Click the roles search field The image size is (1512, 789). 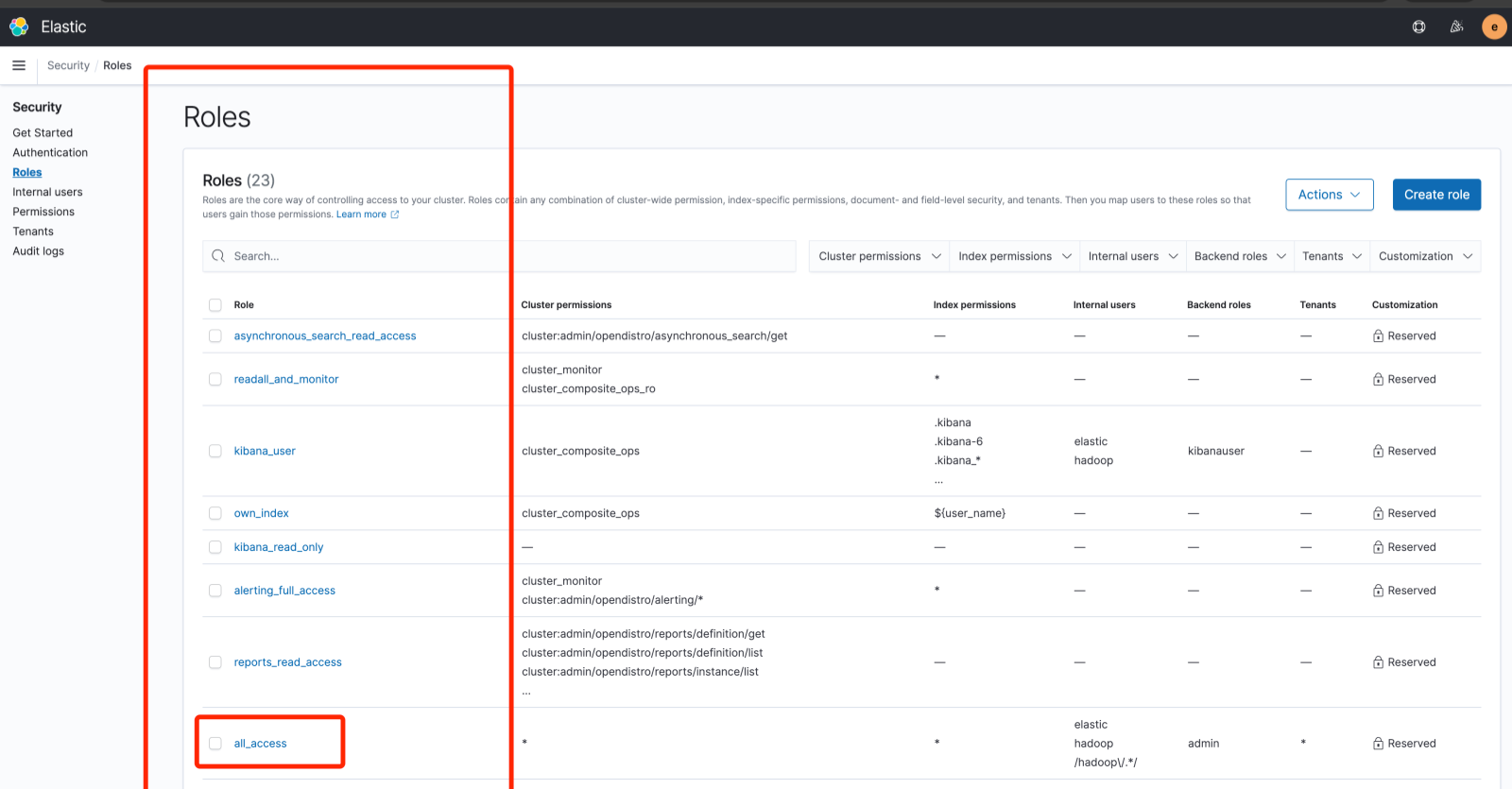point(510,256)
